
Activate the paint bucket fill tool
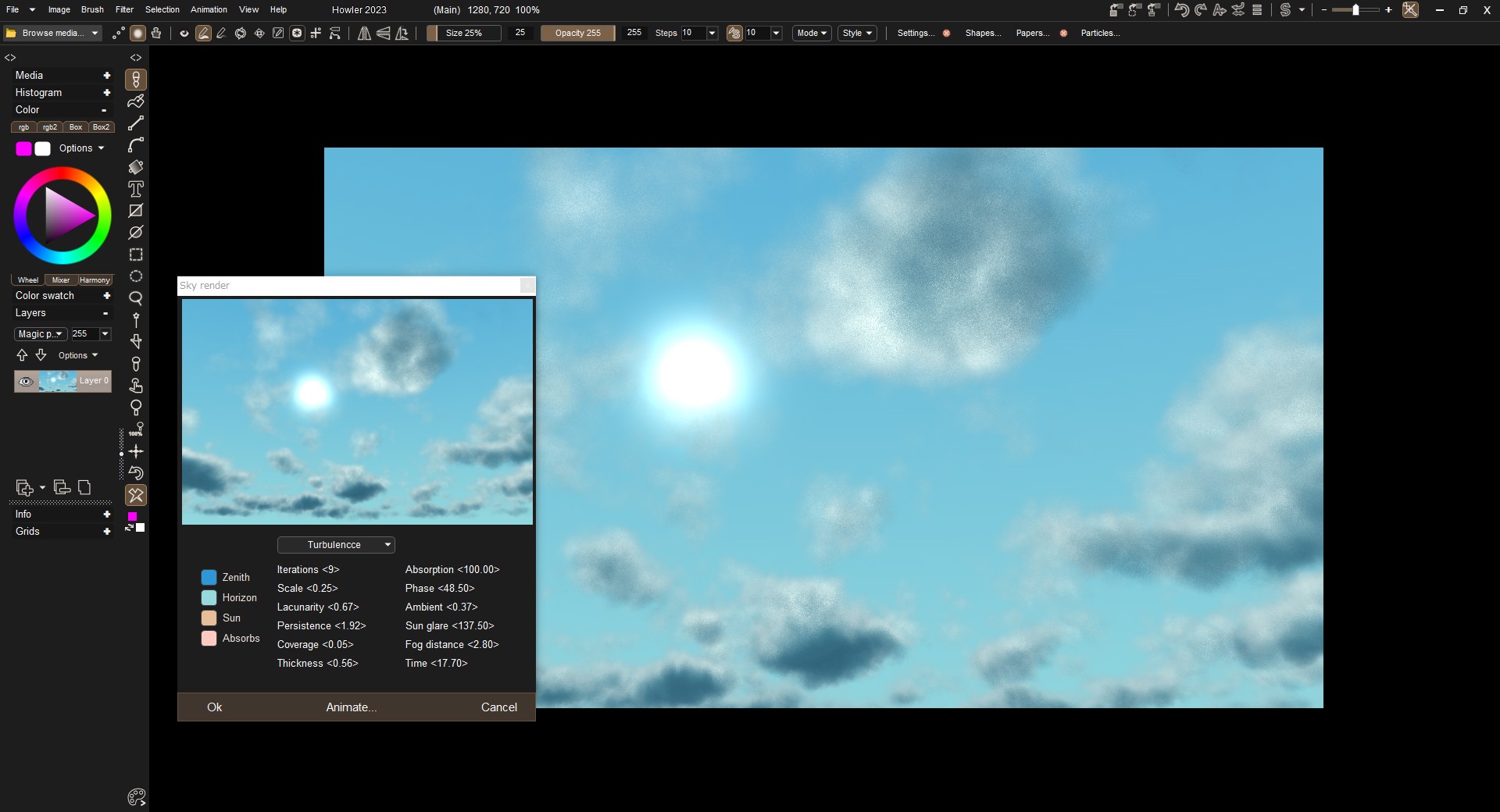point(136,167)
